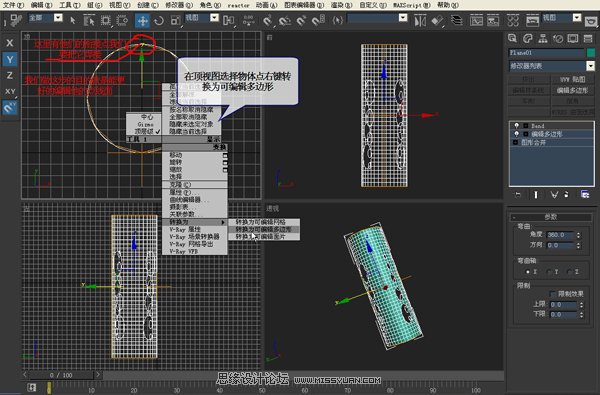This screenshot has width=600, height=395.
Task: Restrict to XY plane constraint
Action: [10, 91]
